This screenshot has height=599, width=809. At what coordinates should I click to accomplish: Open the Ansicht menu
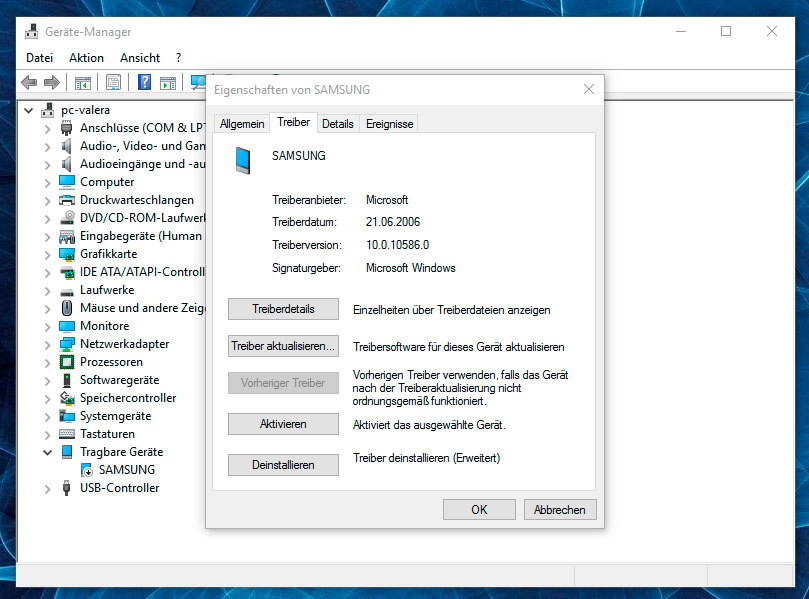pyautogui.click(x=140, y=58)
